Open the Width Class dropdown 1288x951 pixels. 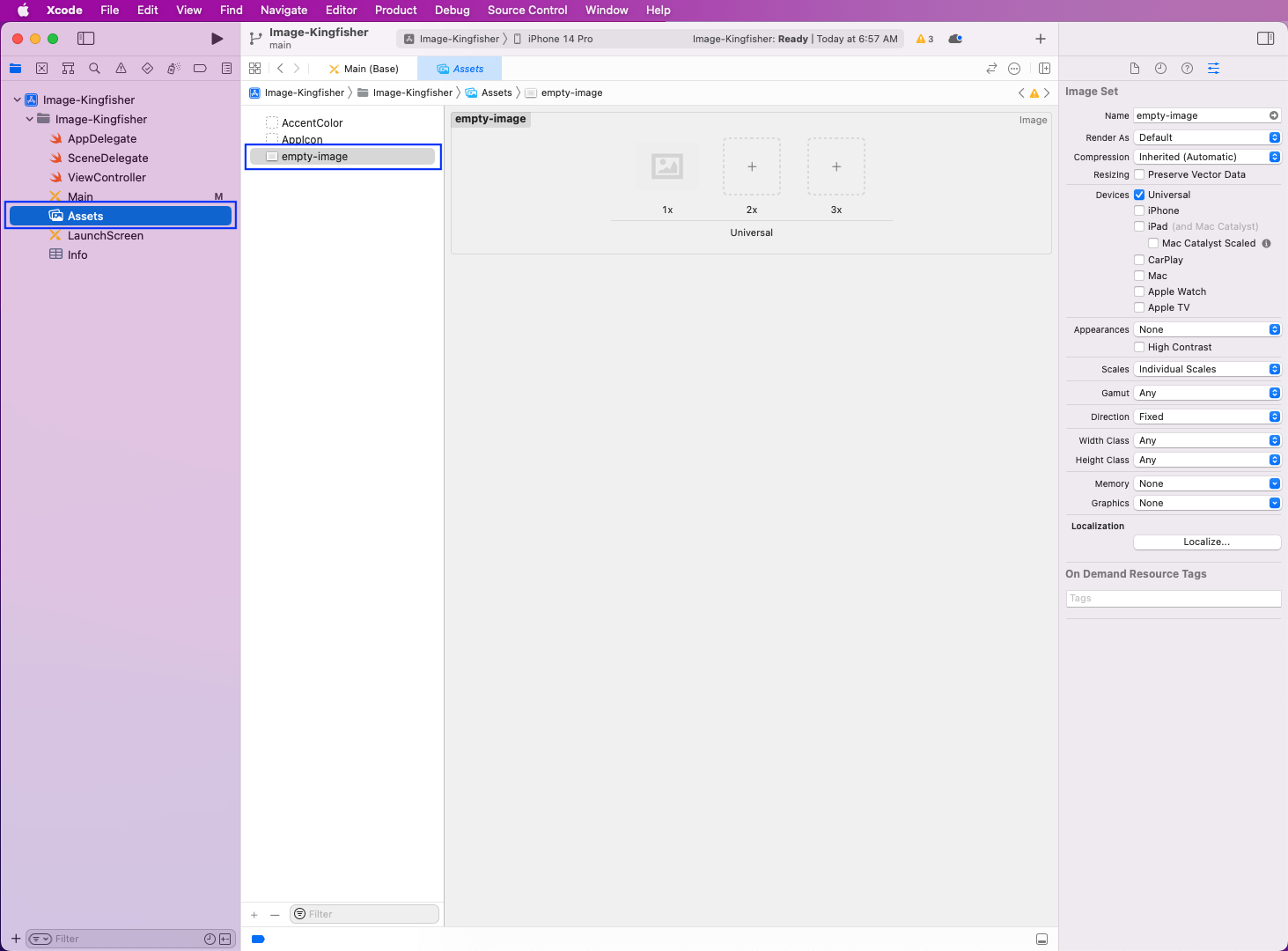[x=1207, y=440]
